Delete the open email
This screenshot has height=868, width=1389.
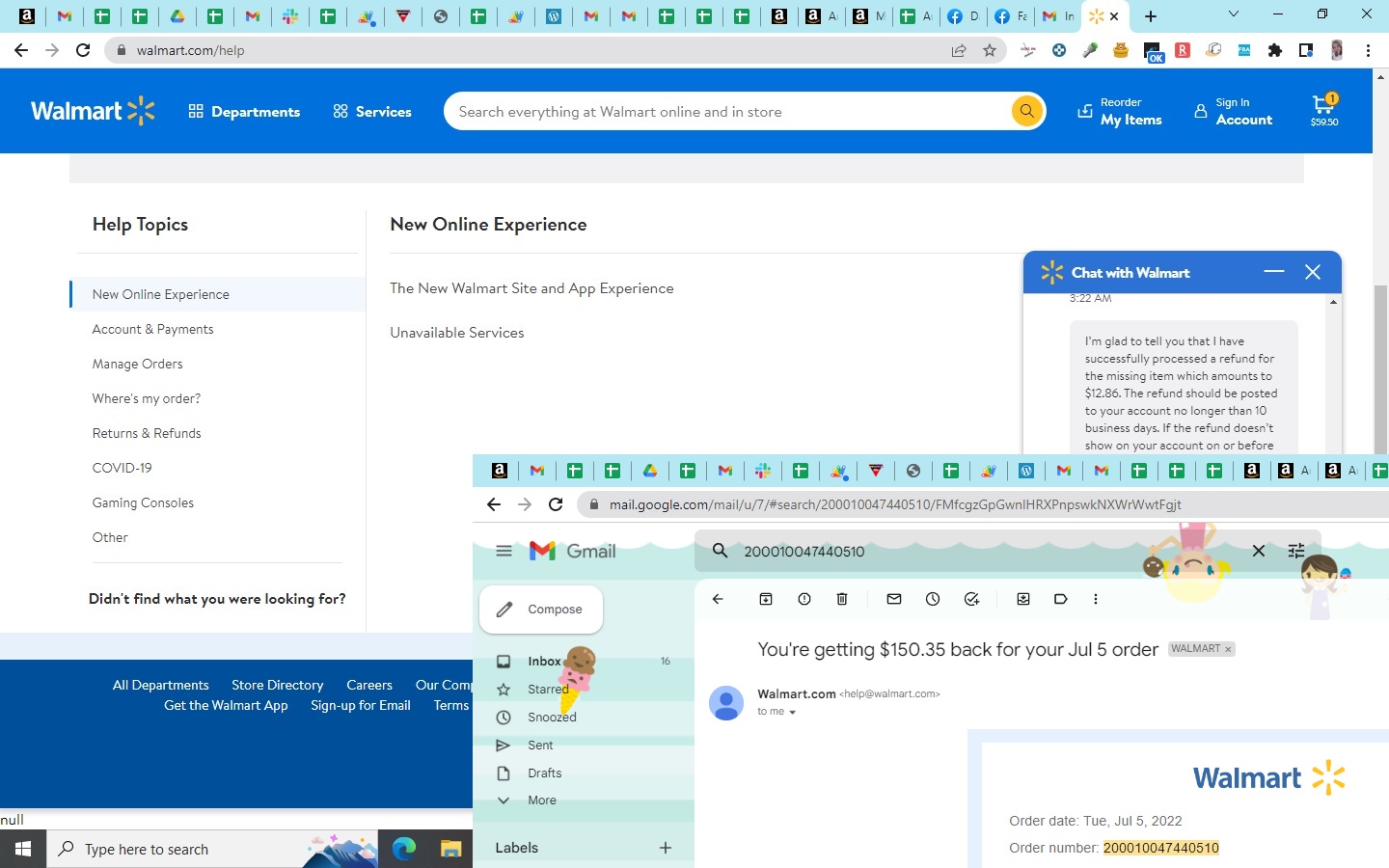pos(842,599)
